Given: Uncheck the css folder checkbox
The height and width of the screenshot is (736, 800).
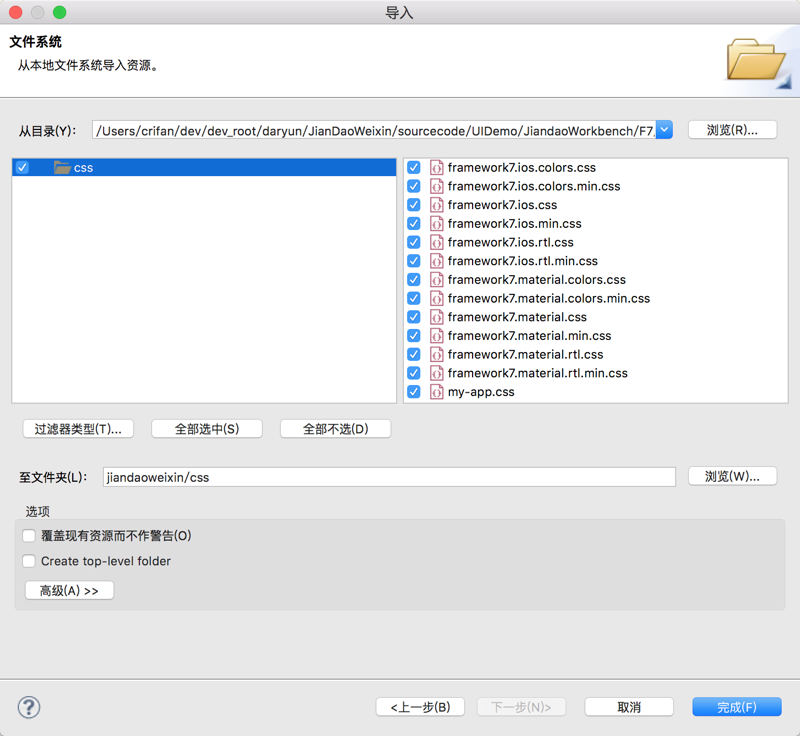Looking at the screenshot, I should point(22,167).
